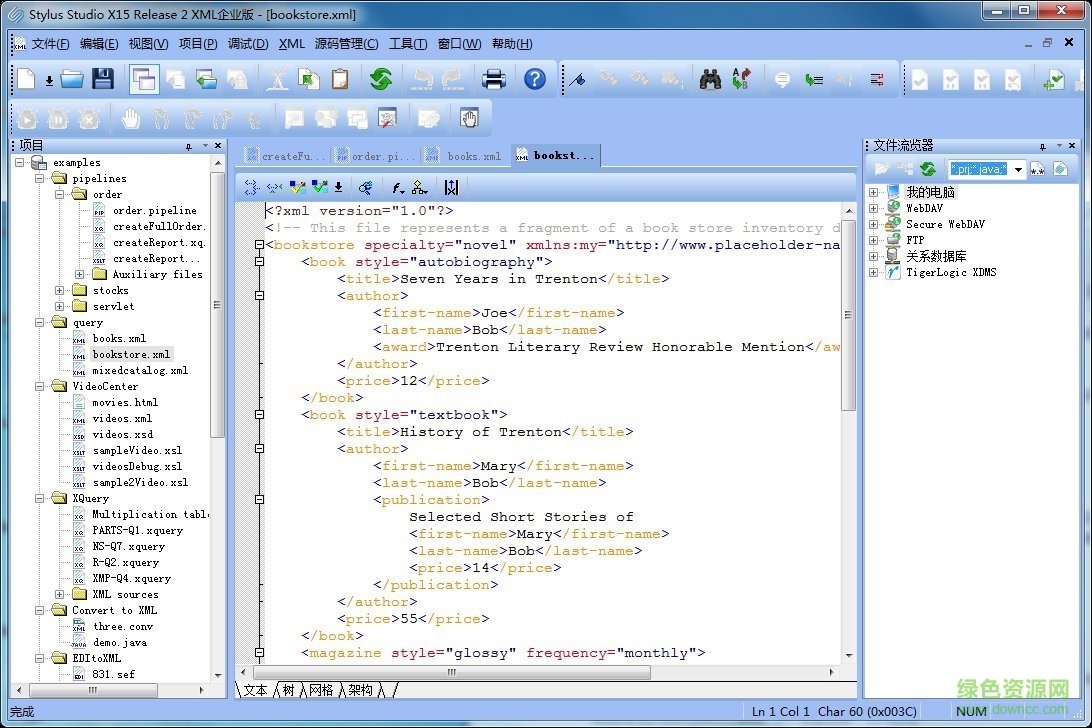Select mixedcatalog.xml in the project tree

coord(139,371)
